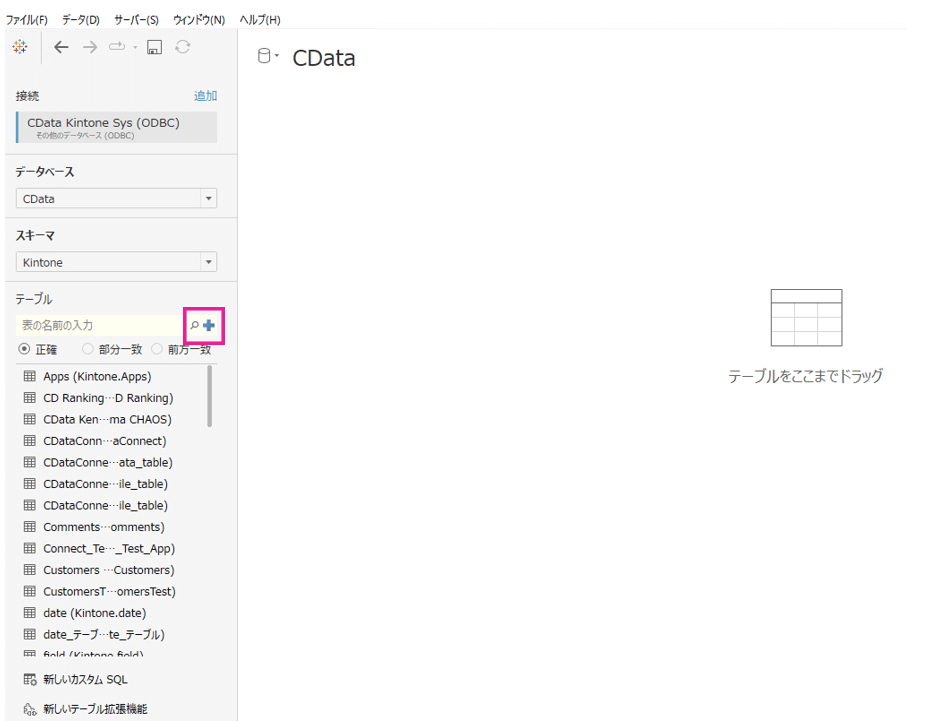Click 新しいテーブル拡張機能 label
The height and width of the screenshot is (721, 949).
click(95, 709)
